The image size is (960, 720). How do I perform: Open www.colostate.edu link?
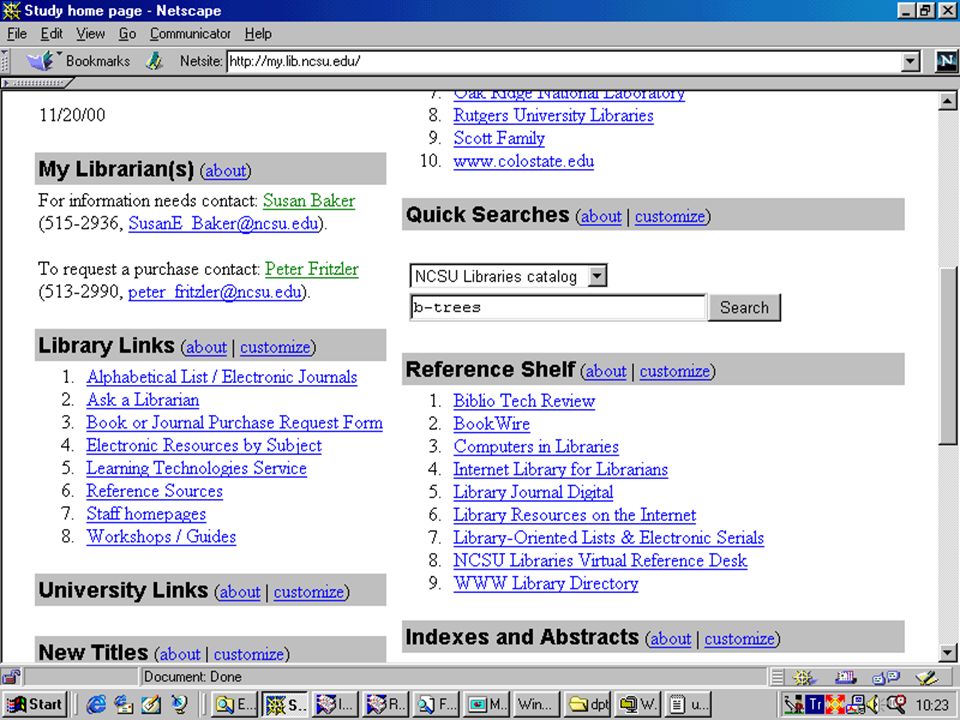pos(523,161)
